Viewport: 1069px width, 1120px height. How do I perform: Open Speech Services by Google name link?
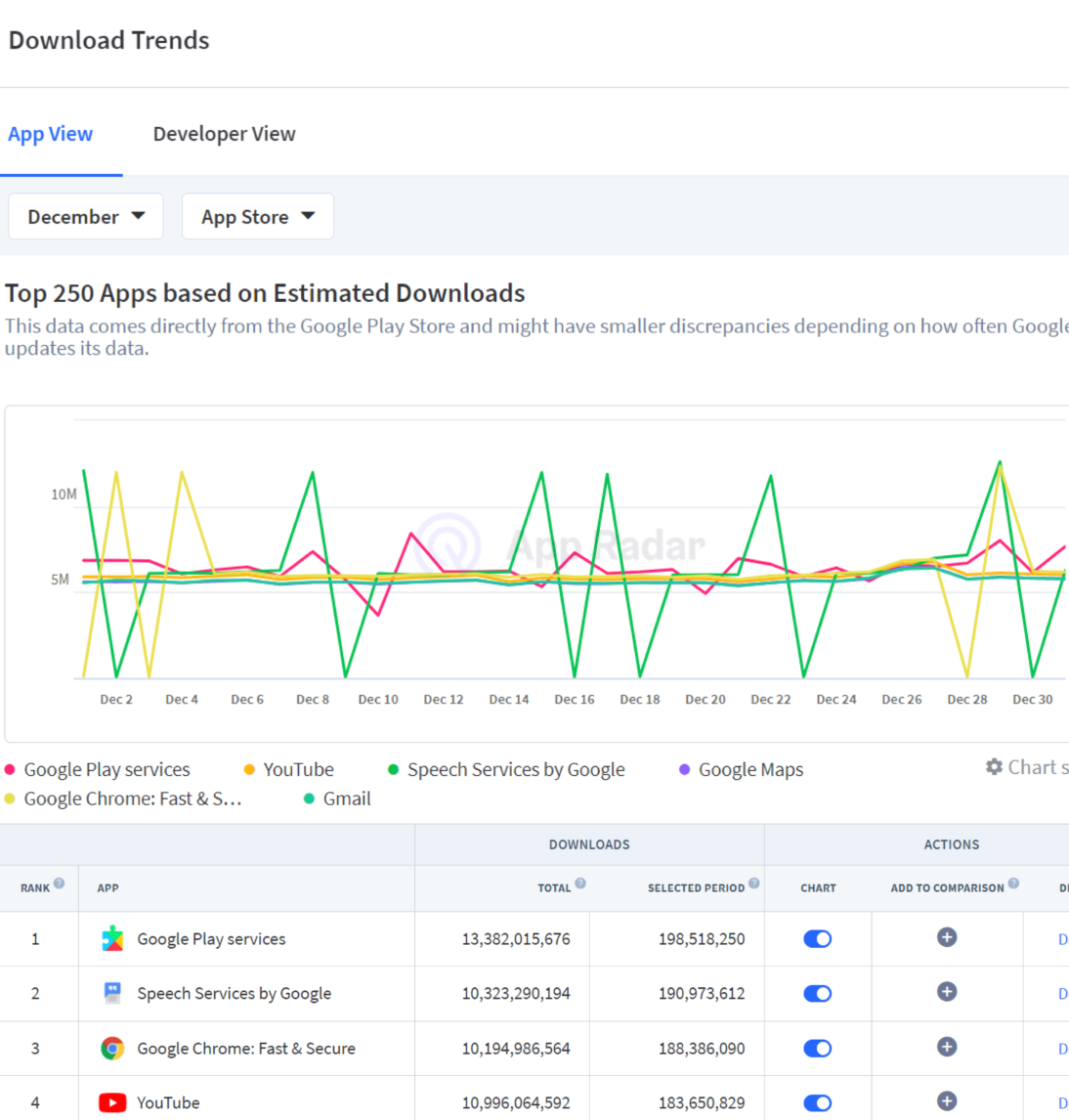point(235,994)
